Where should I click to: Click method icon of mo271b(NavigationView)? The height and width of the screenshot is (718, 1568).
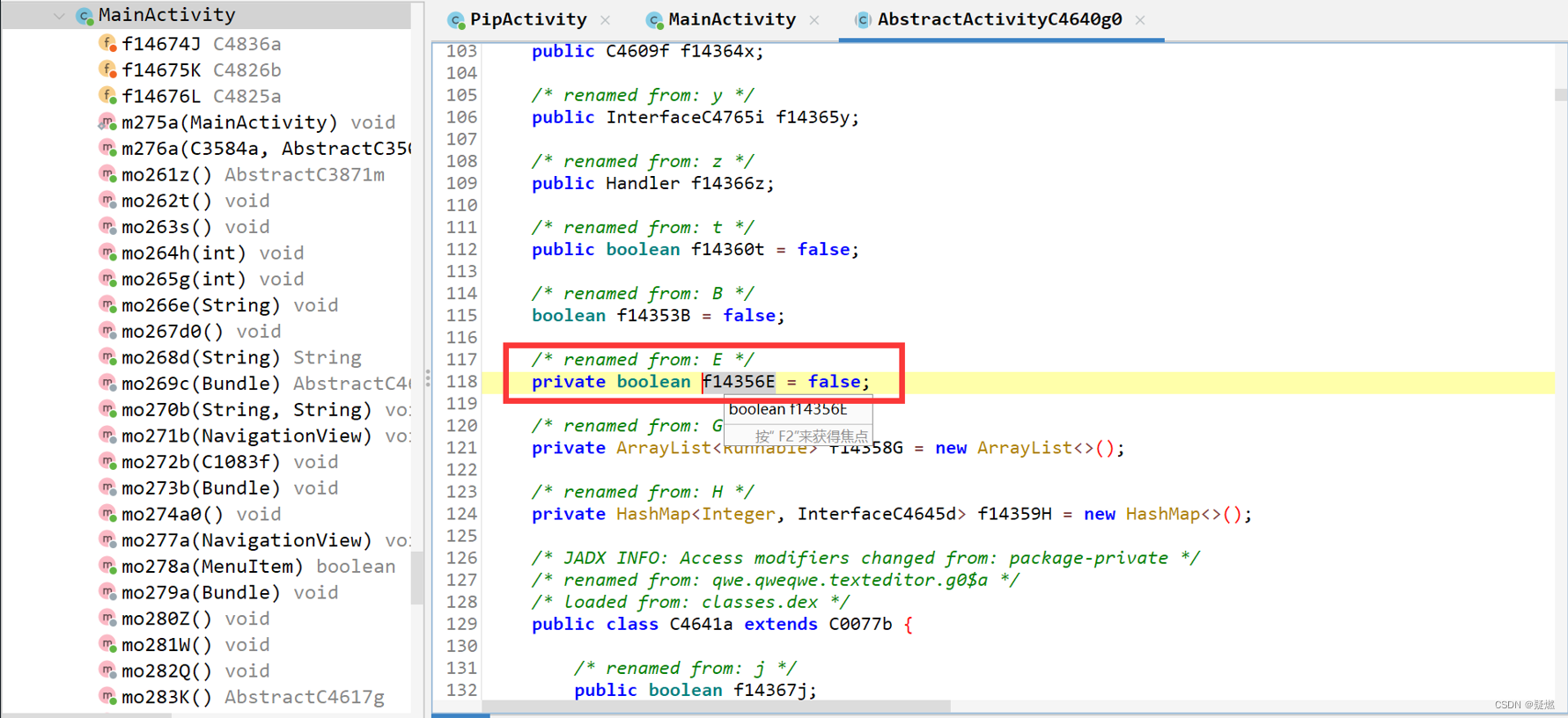tap(107, 435)
